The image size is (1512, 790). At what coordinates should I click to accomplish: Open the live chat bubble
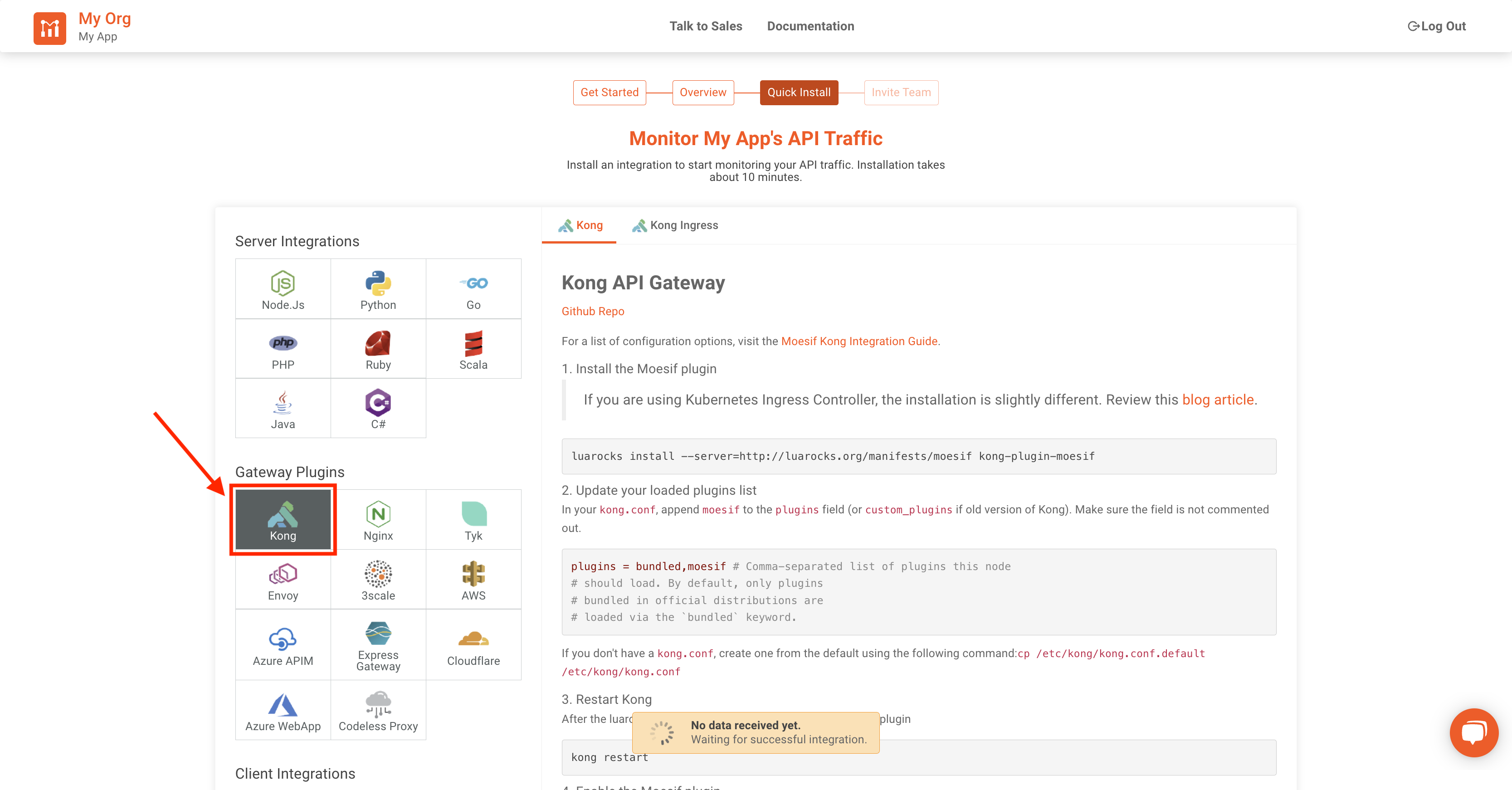pyautogui.click(x=1473, y=732)
